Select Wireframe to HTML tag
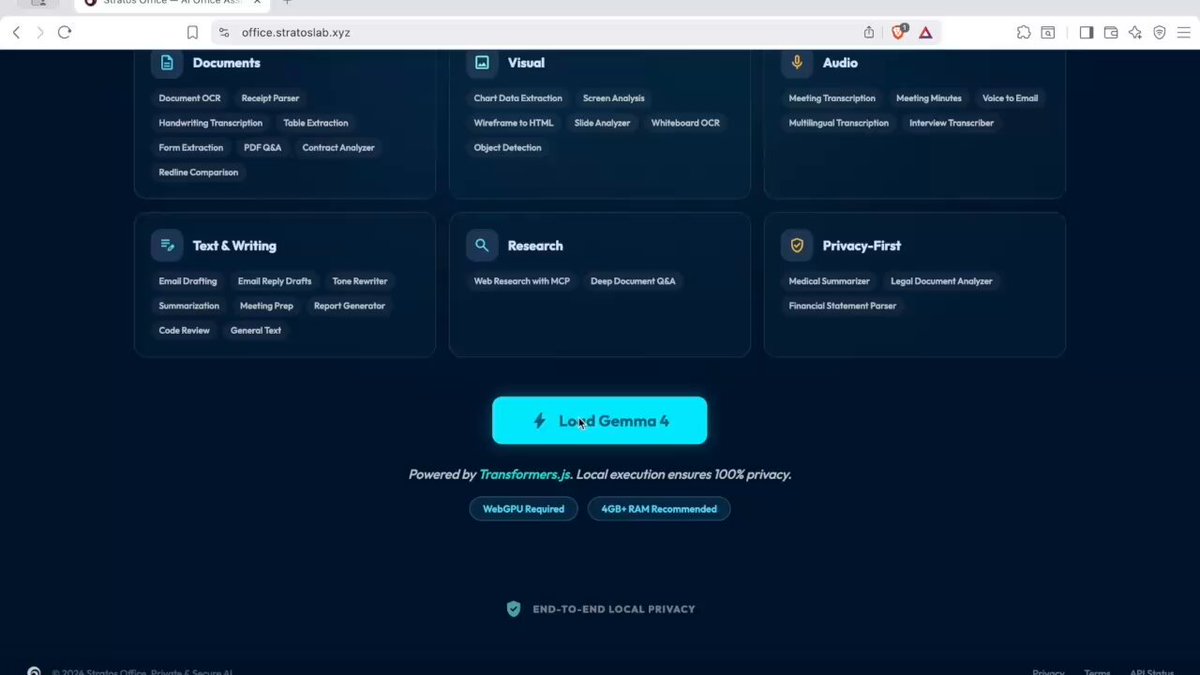The width and height of the screenshot is (1200, 675). coord(513,123)
